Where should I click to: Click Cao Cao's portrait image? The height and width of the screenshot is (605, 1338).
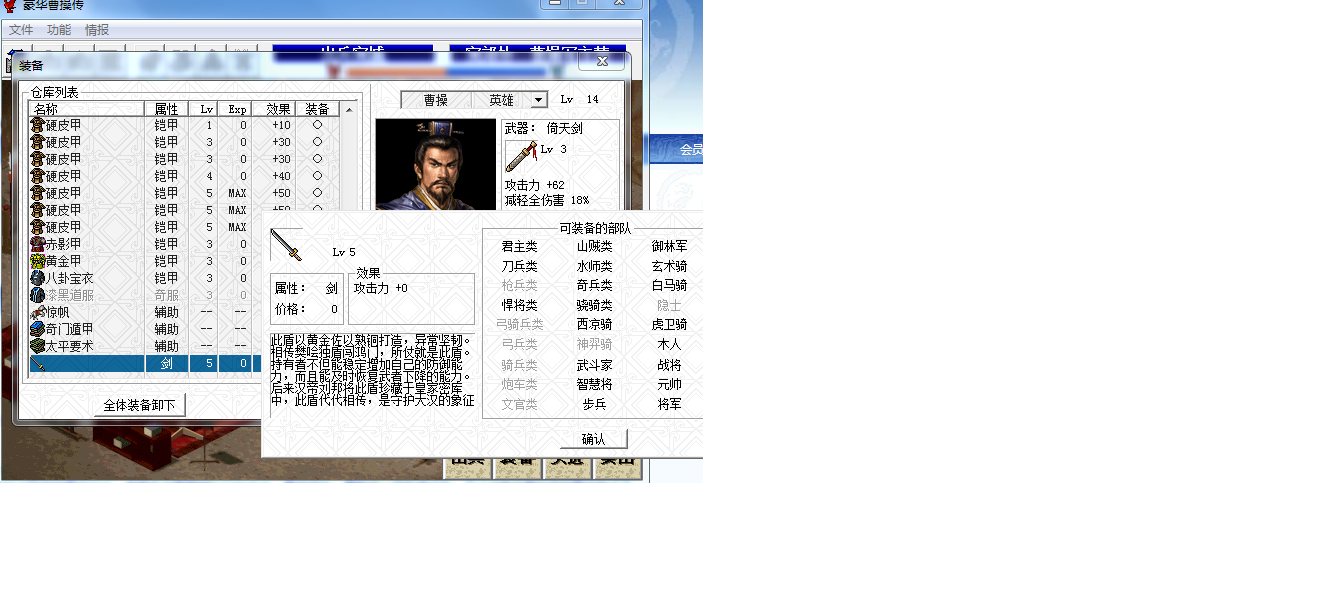tap(435, 165)
